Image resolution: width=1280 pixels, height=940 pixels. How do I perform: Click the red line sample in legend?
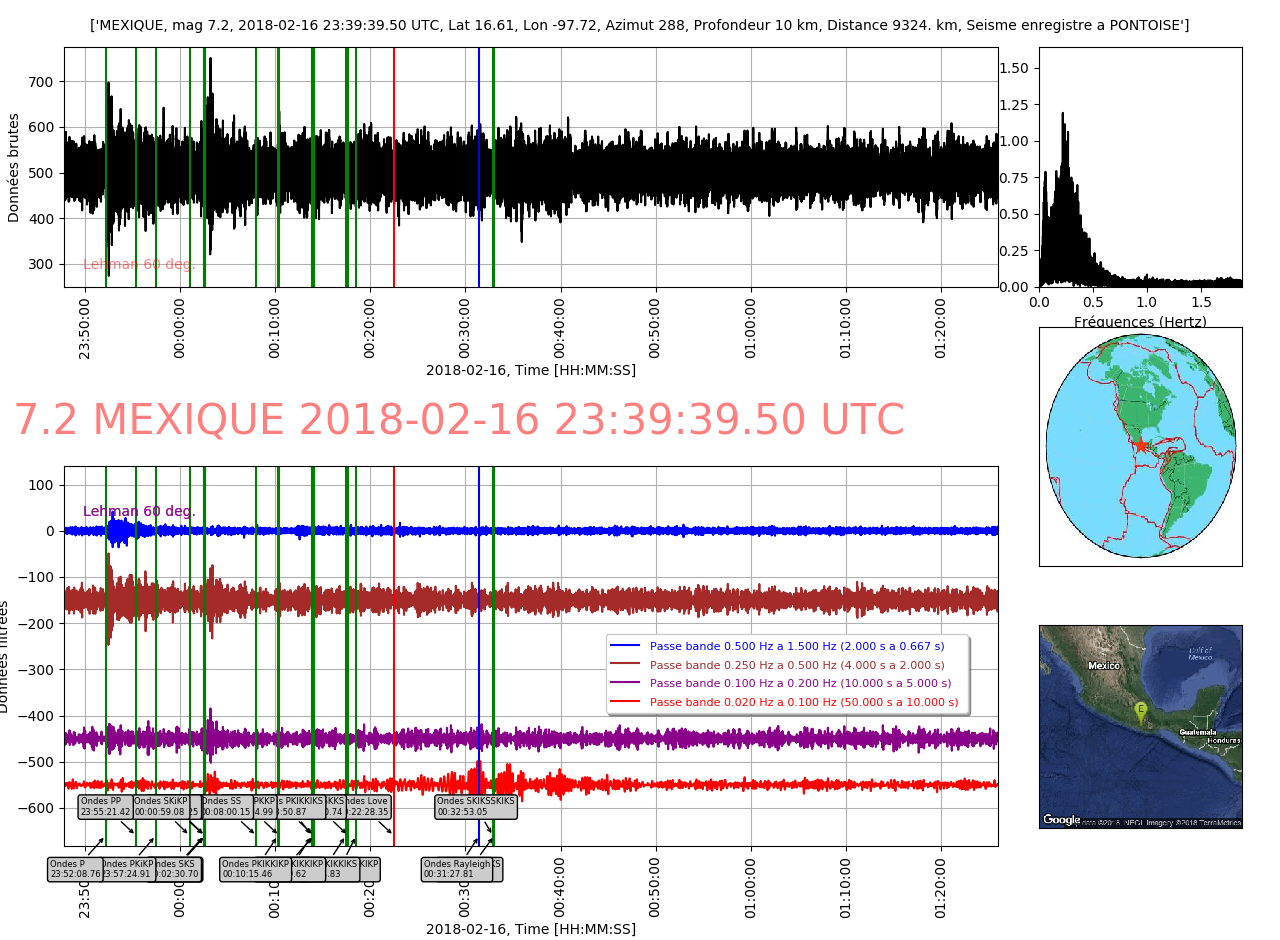pyautogui.click(x=624, y=702)
